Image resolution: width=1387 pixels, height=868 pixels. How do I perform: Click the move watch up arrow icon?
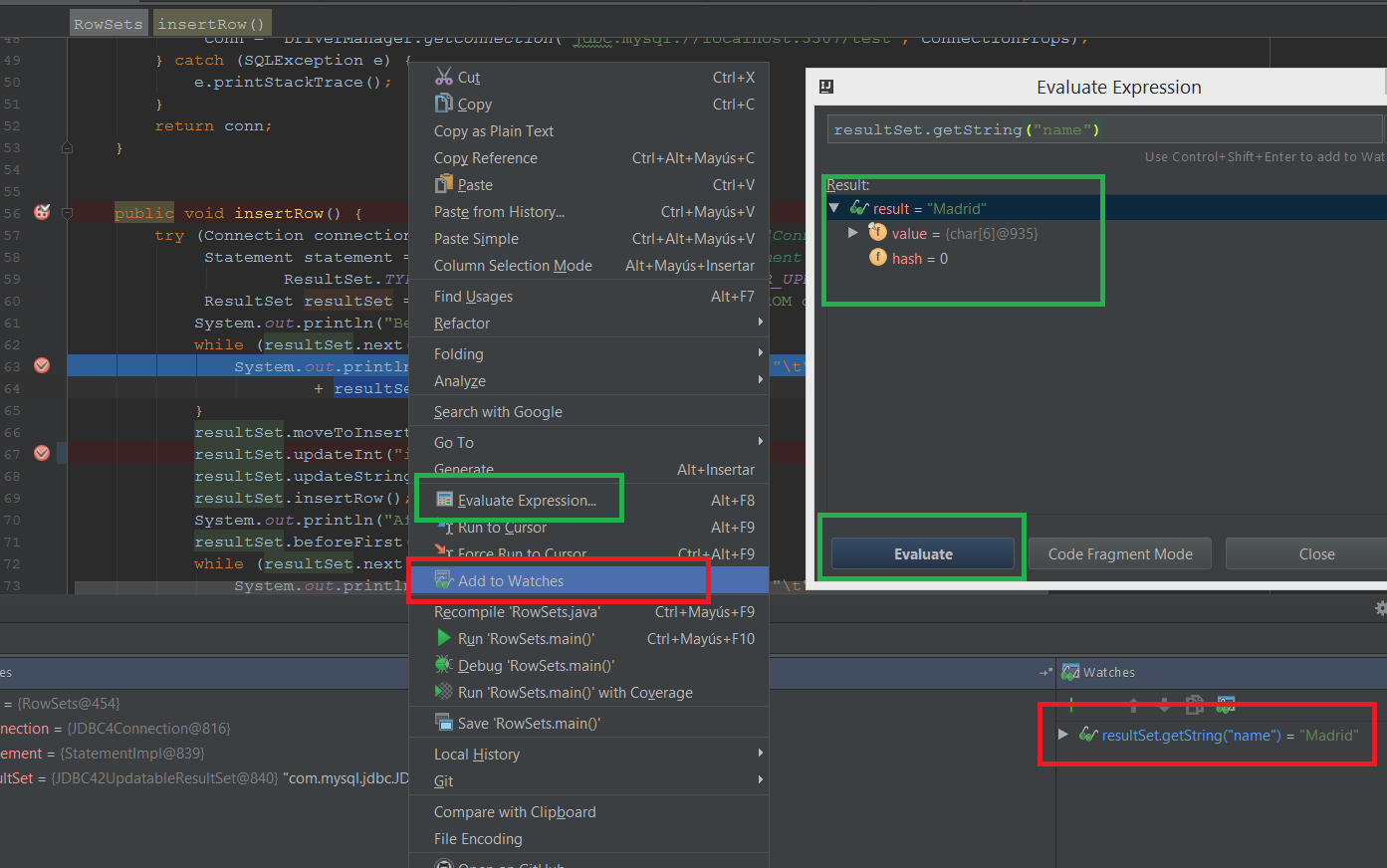1133,706
